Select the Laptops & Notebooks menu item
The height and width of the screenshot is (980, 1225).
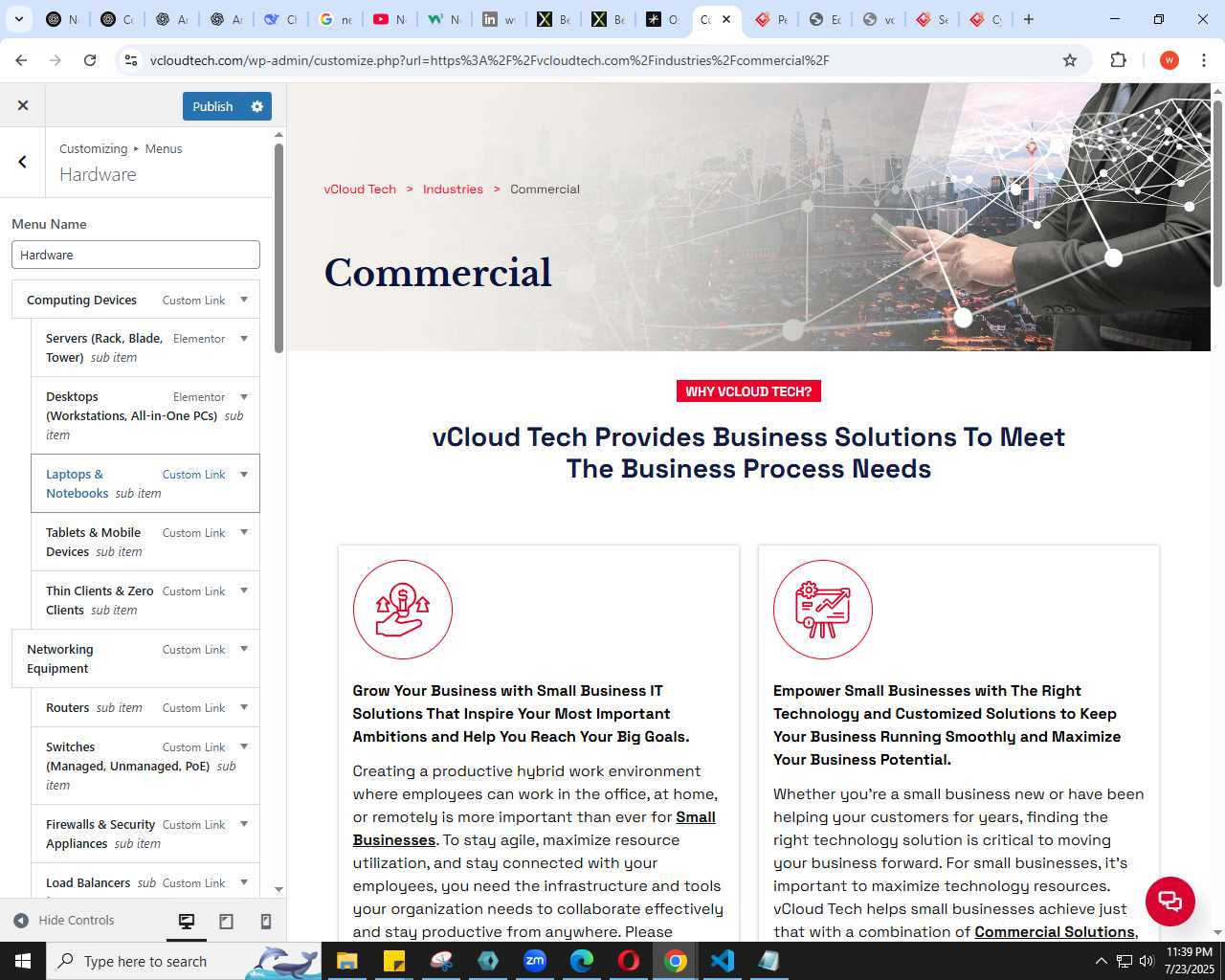(145, 483)
